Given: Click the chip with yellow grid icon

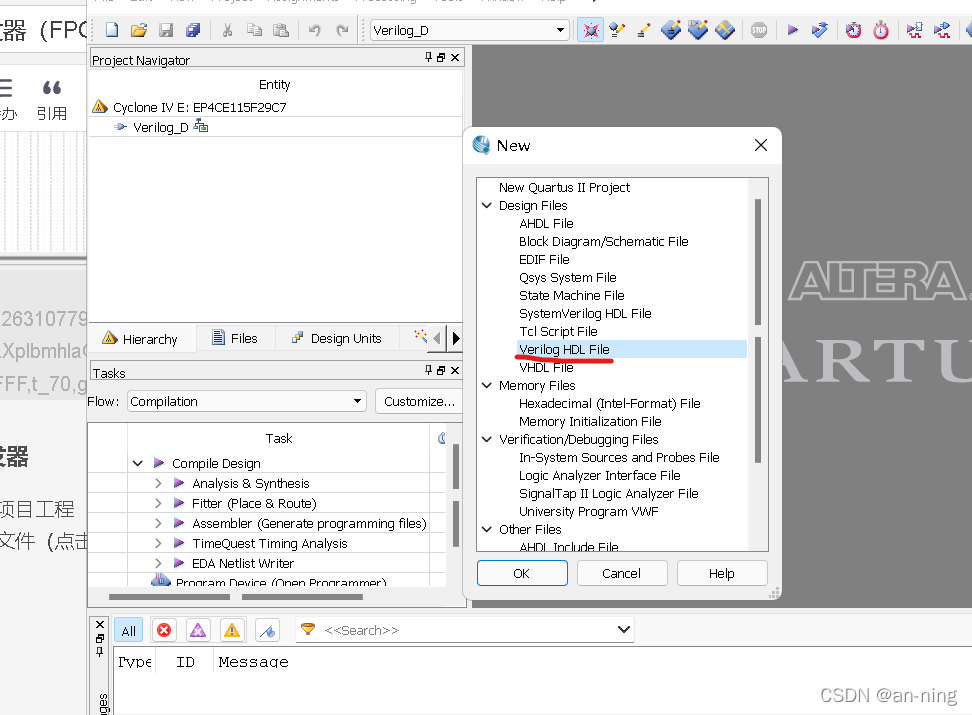Looking at the screenshot, I should [725, 30].
